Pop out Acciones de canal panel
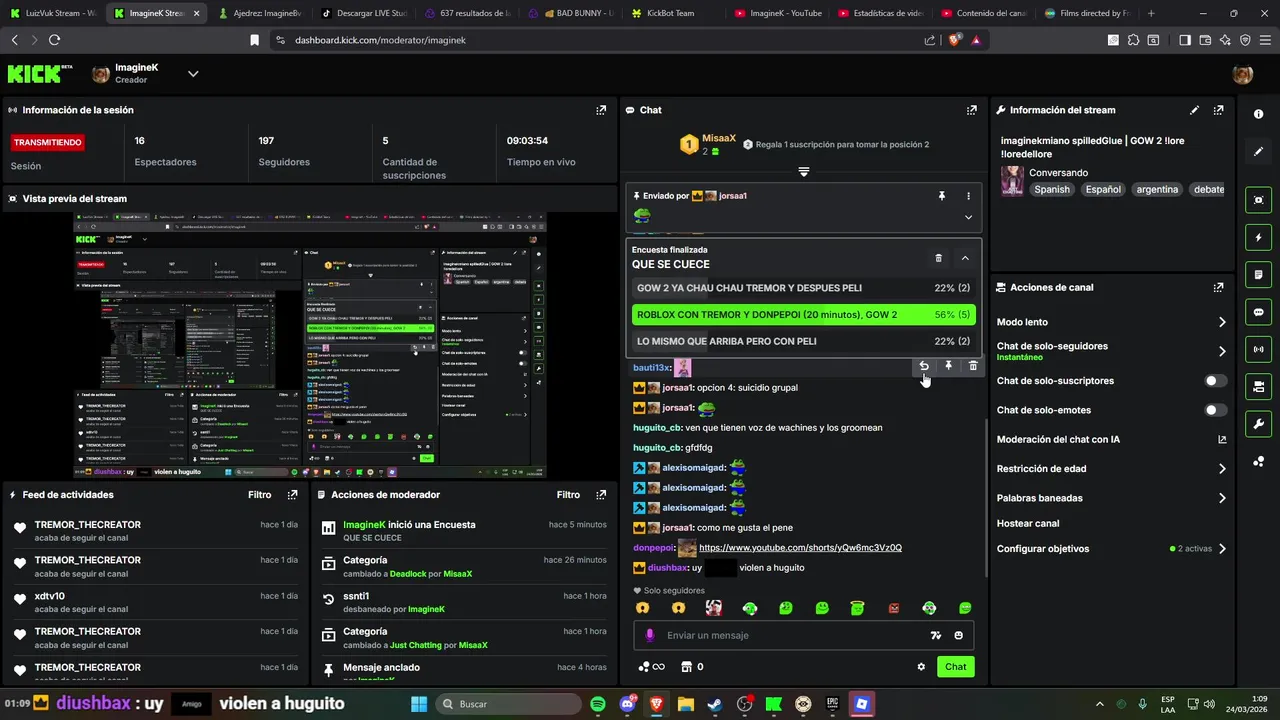 1218,287
